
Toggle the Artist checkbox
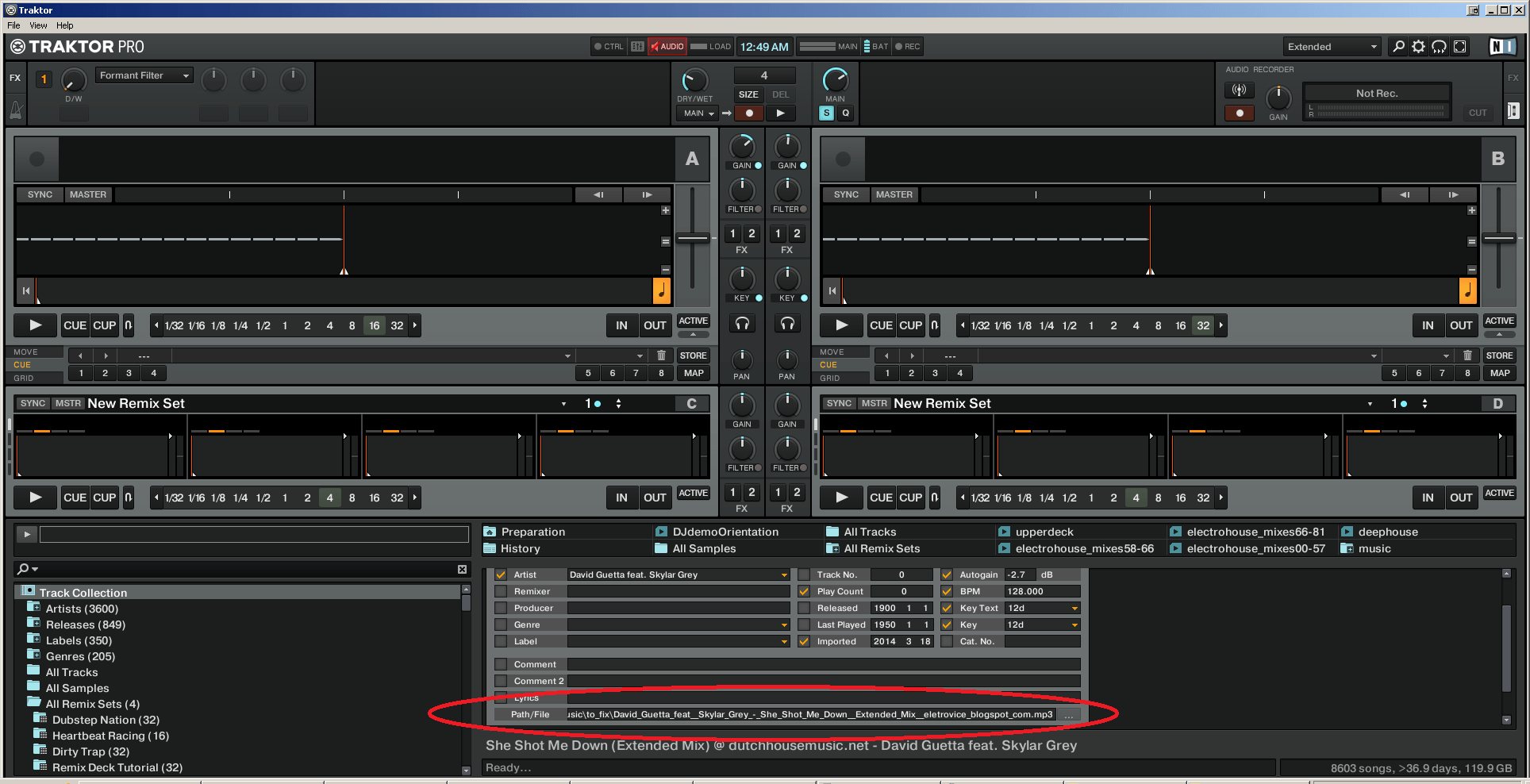501,575
